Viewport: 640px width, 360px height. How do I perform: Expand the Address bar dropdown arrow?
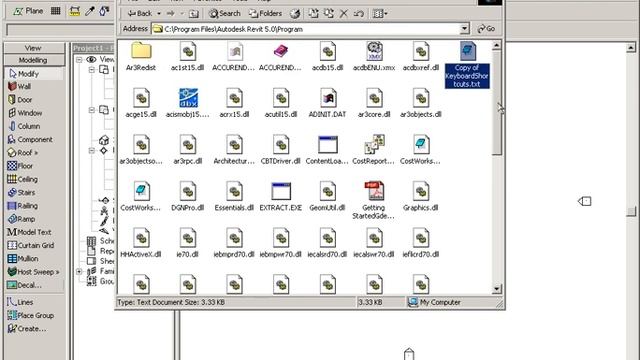pos(464,29)
